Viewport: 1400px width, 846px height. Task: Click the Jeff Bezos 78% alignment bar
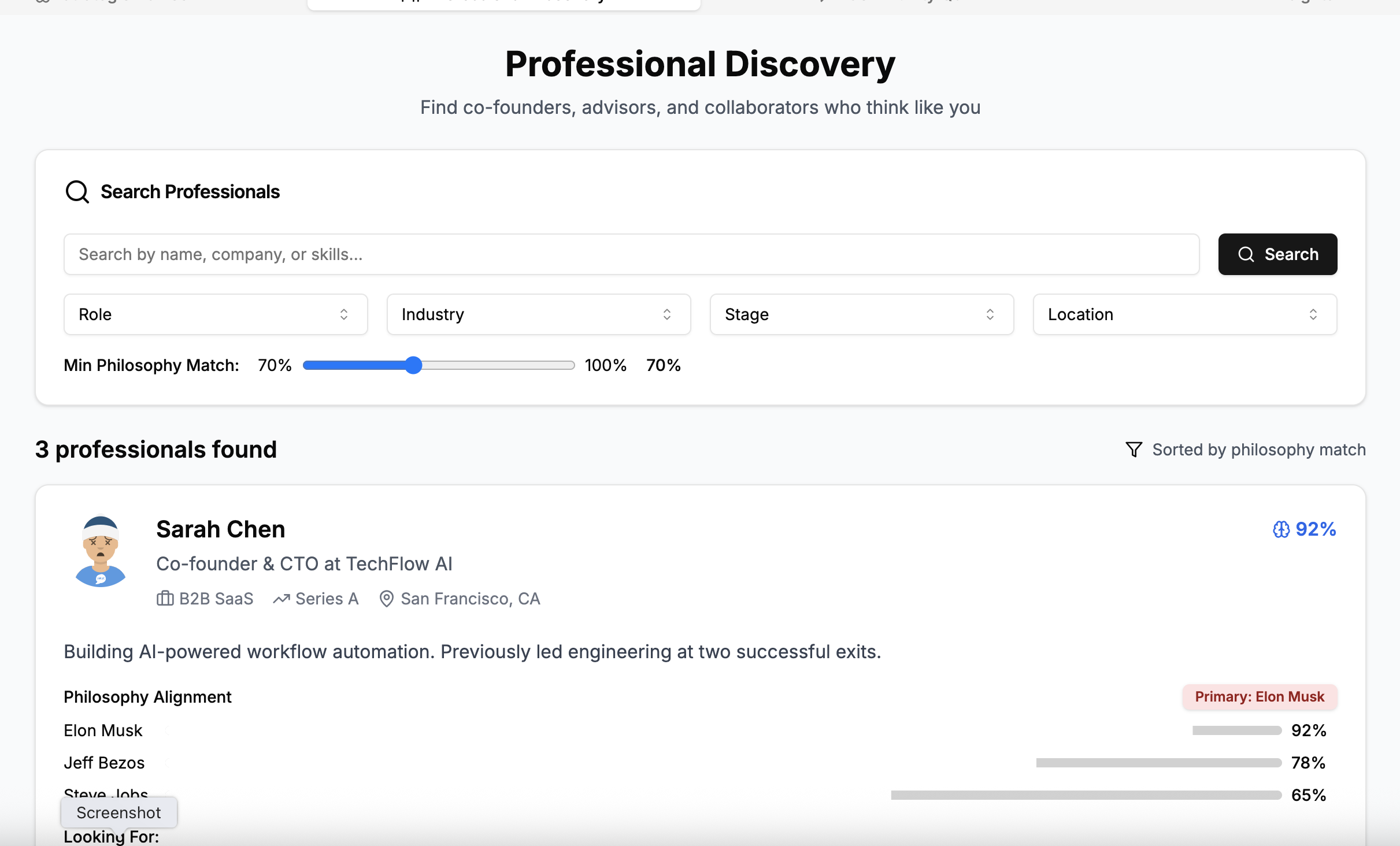[x=1158, y=763]
